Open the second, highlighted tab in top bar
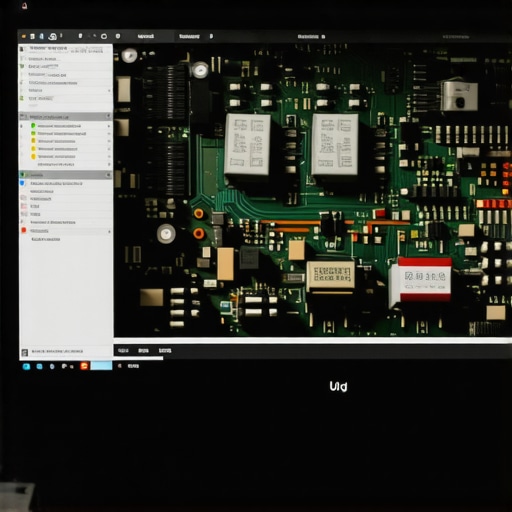512x512 pixels. [189, 36]
